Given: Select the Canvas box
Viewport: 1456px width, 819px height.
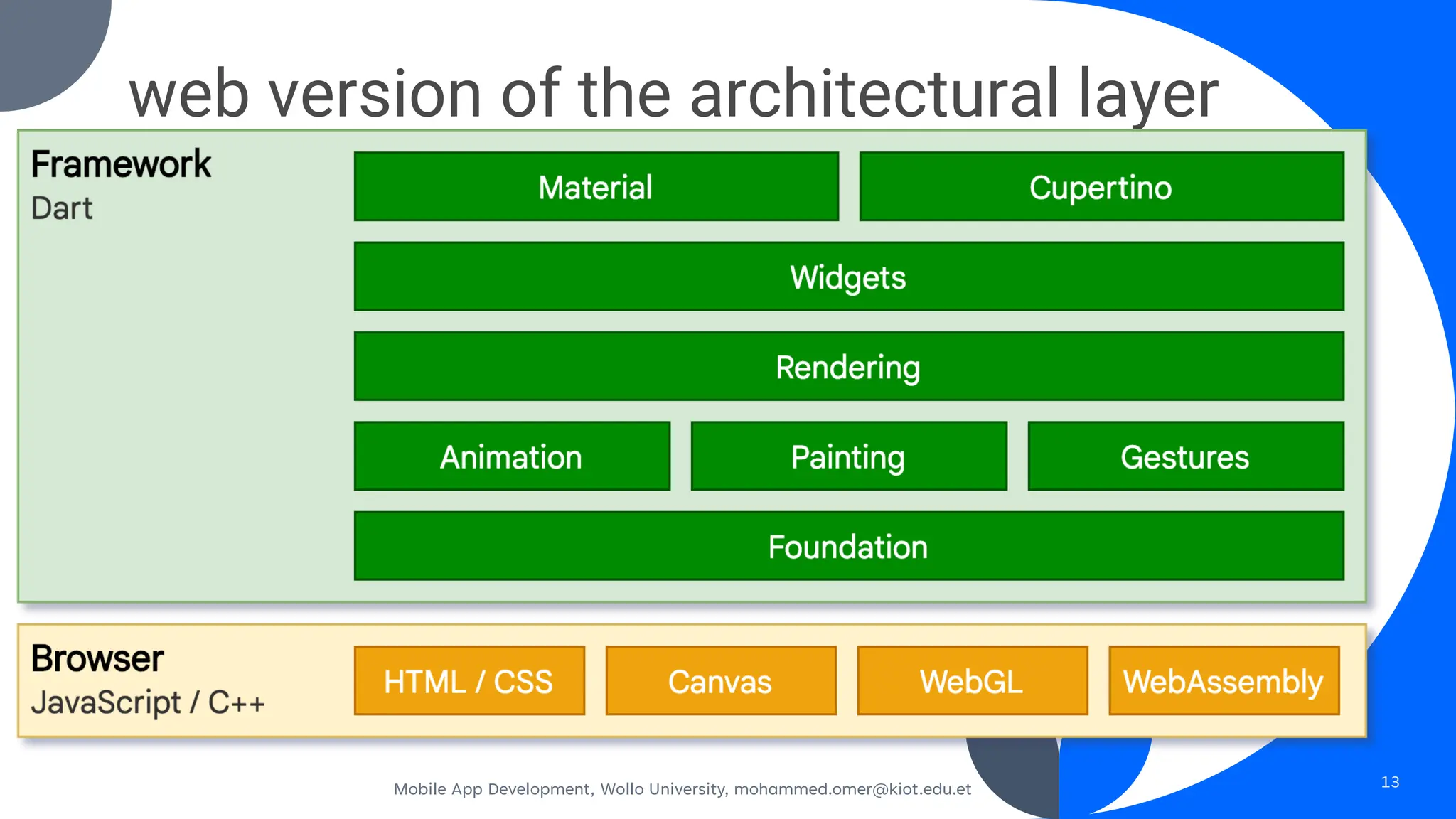Looking at the screenshot, I should (x=720, y=681).
